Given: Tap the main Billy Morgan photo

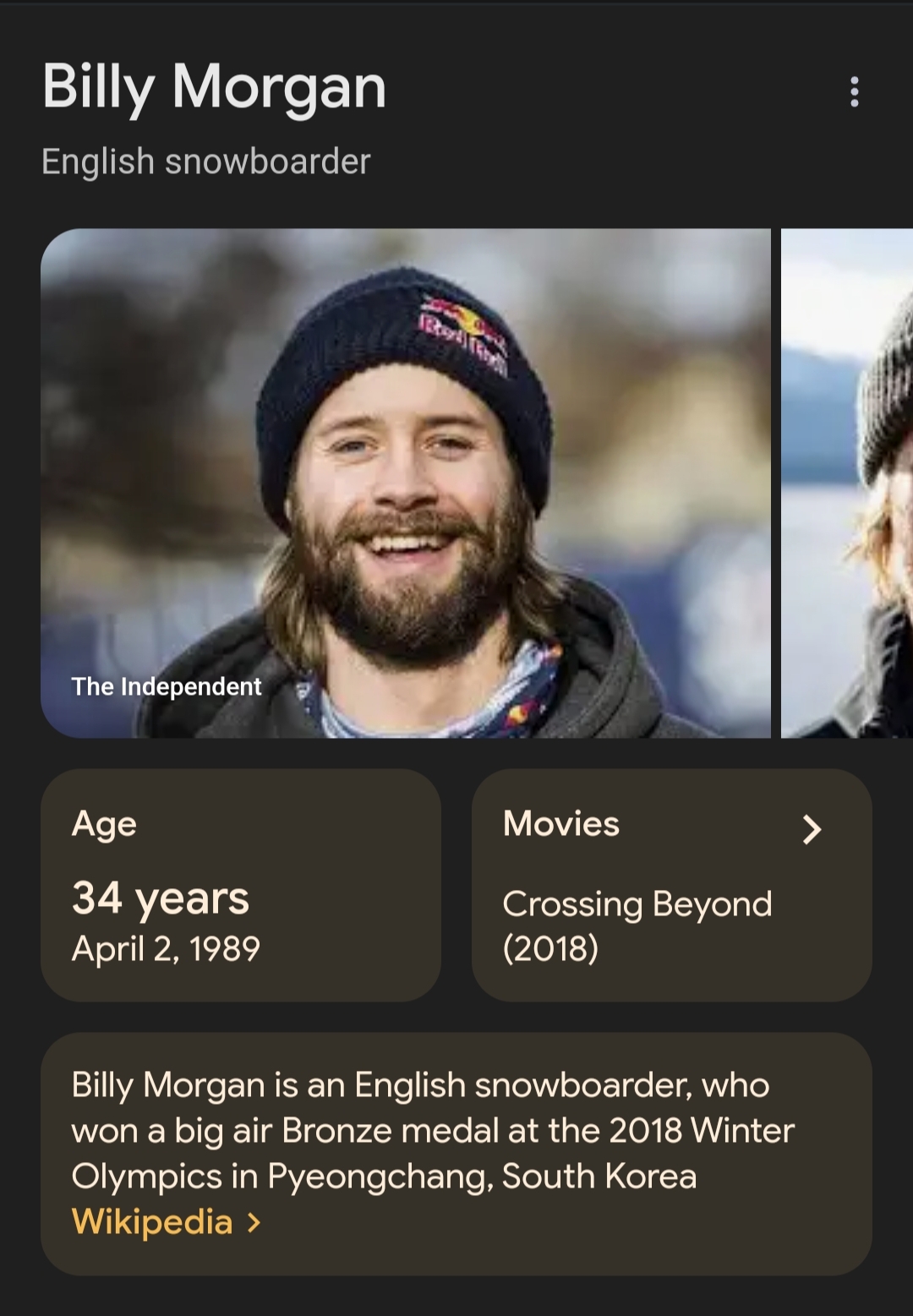Looking at the screenshot, I should [406, 482].
